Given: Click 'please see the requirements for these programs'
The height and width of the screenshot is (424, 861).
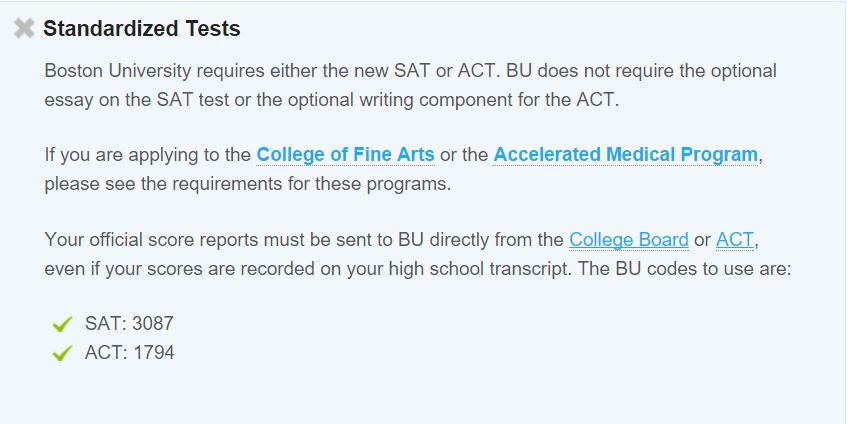Looking at the screenshot, I should tap(248, 184).
